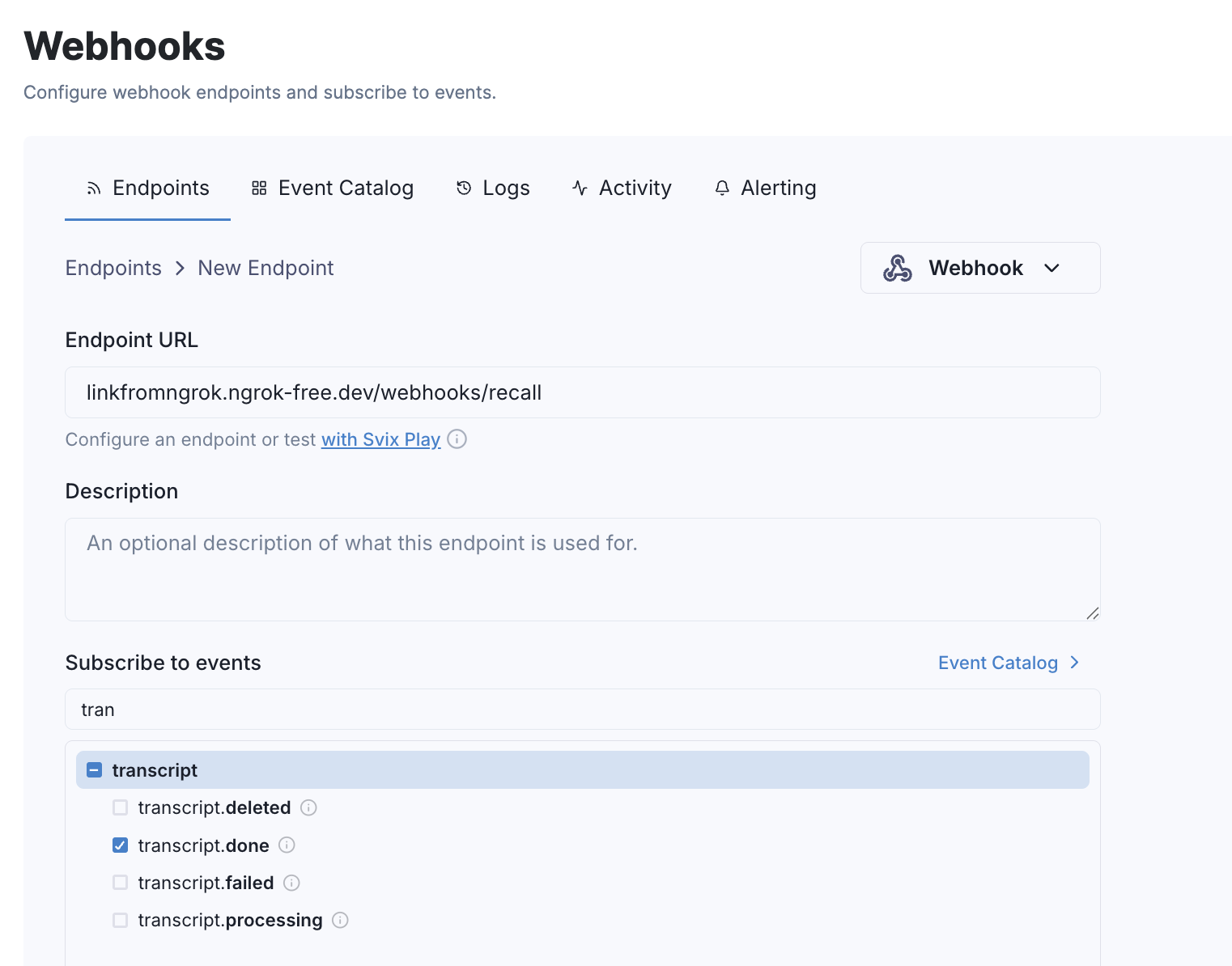Click info icon next to transcript.done

[x=287, y=845]
